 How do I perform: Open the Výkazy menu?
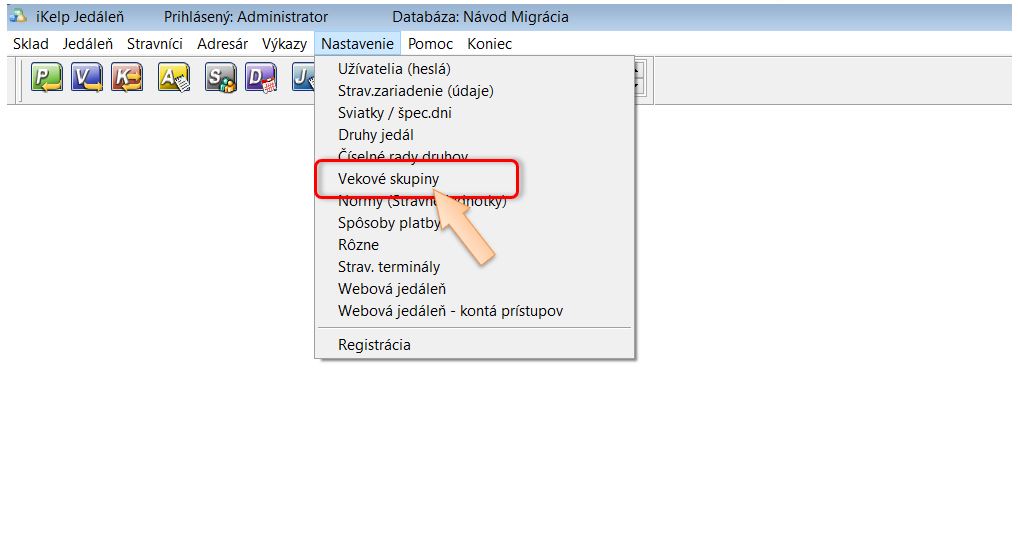[284, 44]
